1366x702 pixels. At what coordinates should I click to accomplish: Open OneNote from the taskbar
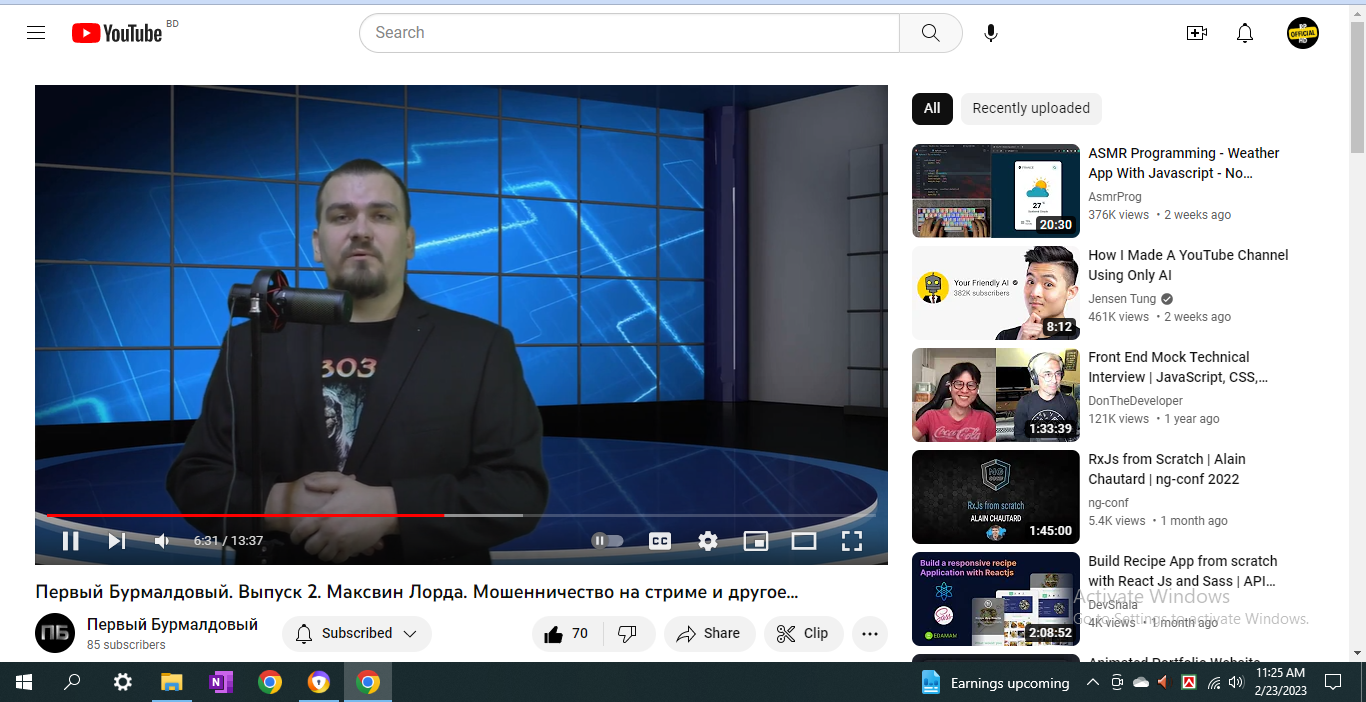click(221, 682)
